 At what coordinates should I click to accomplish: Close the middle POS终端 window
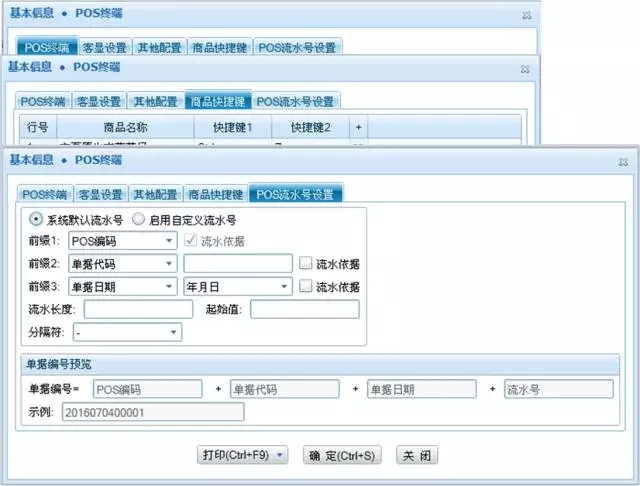pos(525,69)
